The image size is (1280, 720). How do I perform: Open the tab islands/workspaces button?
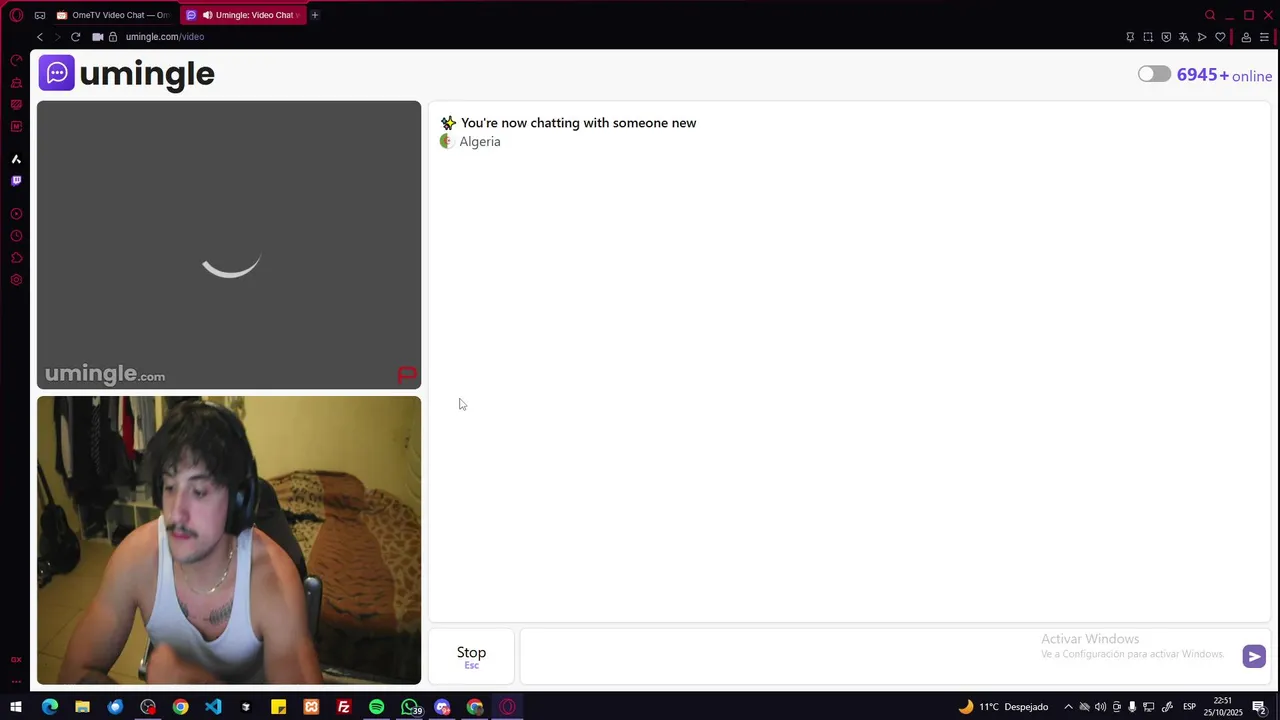click(39, 15)
